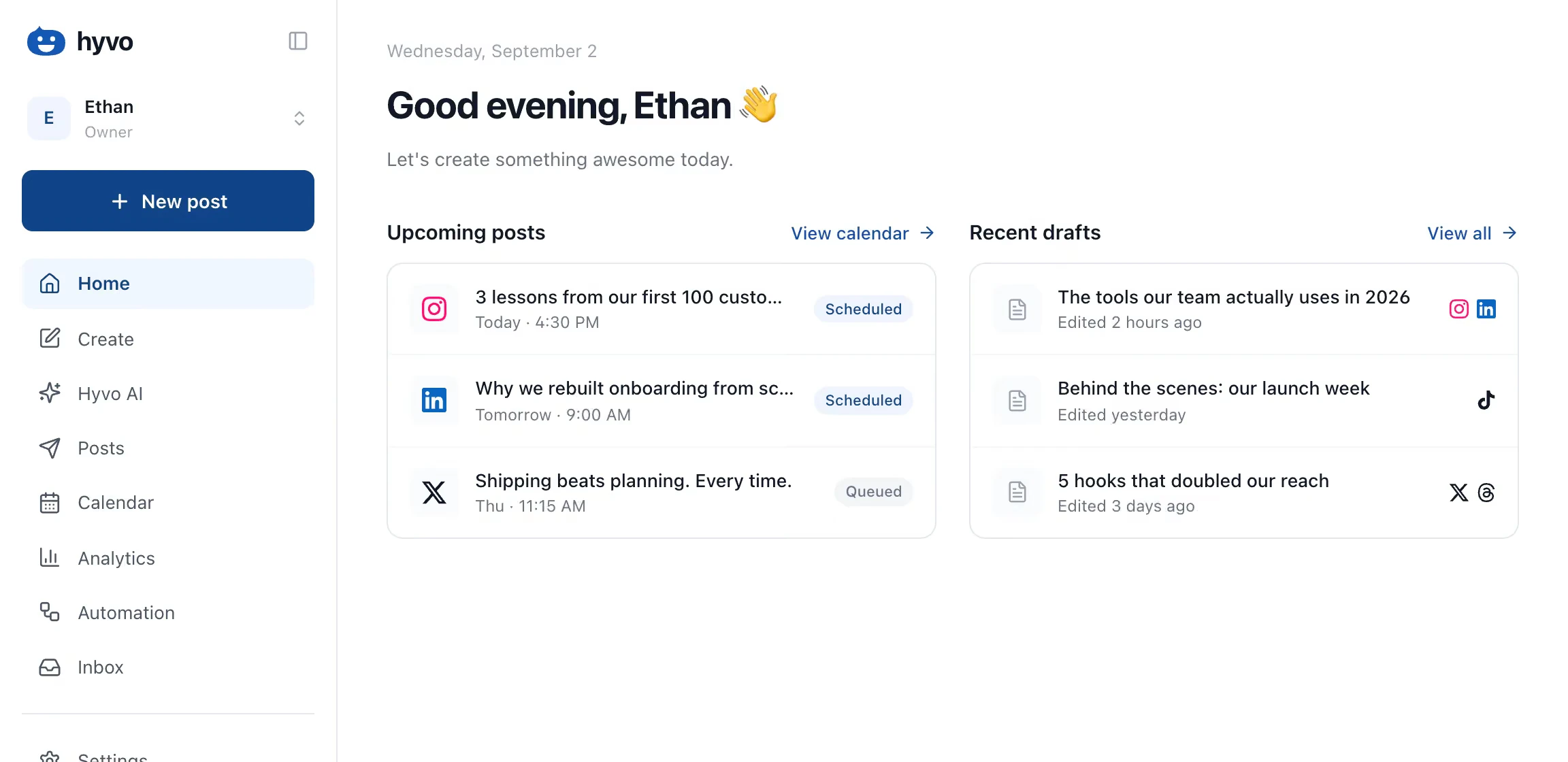Viewport: 1568px width, 762px height.
Task: Click Scheduled badge on onboarding LinkedIn post
Action: tap(863, 400)
